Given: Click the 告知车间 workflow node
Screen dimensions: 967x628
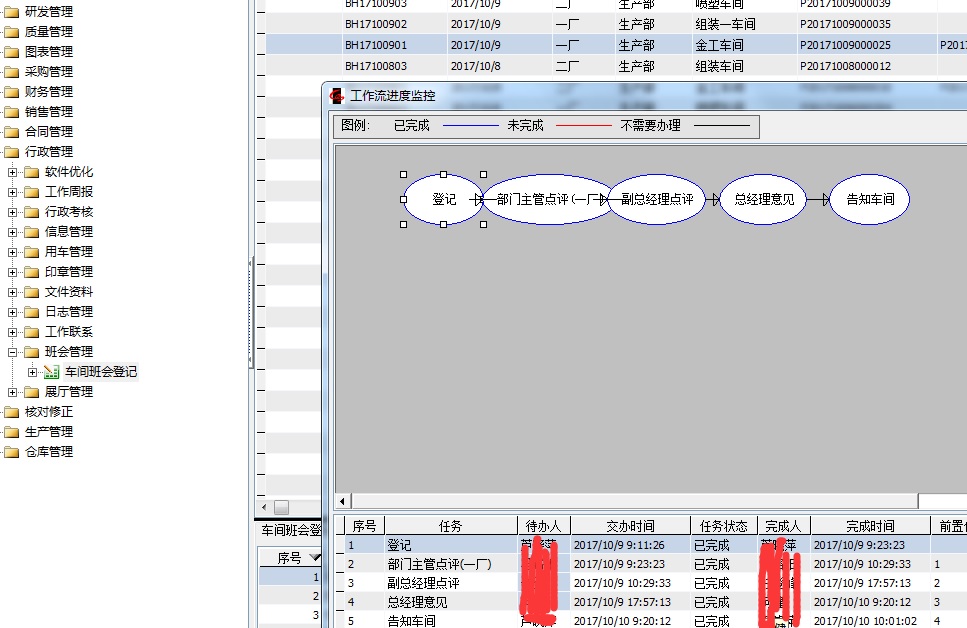Looking at the screenshot, I should point(869,199).
